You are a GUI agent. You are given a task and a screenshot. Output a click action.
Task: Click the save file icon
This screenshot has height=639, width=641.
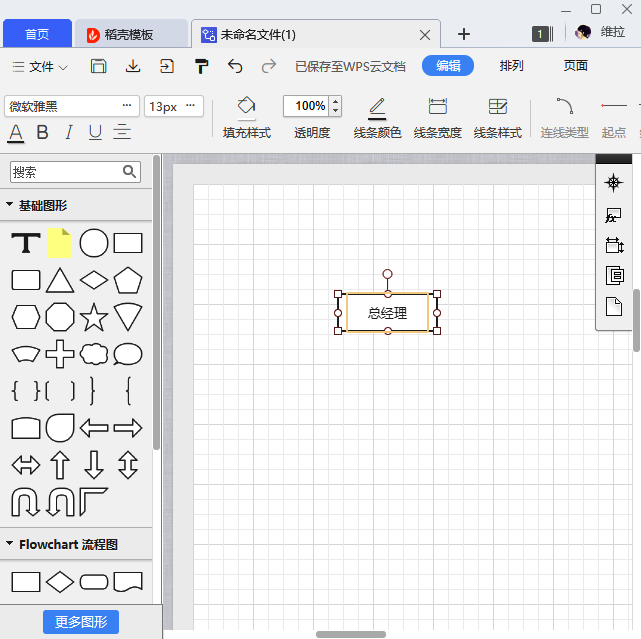pos(99,66)
